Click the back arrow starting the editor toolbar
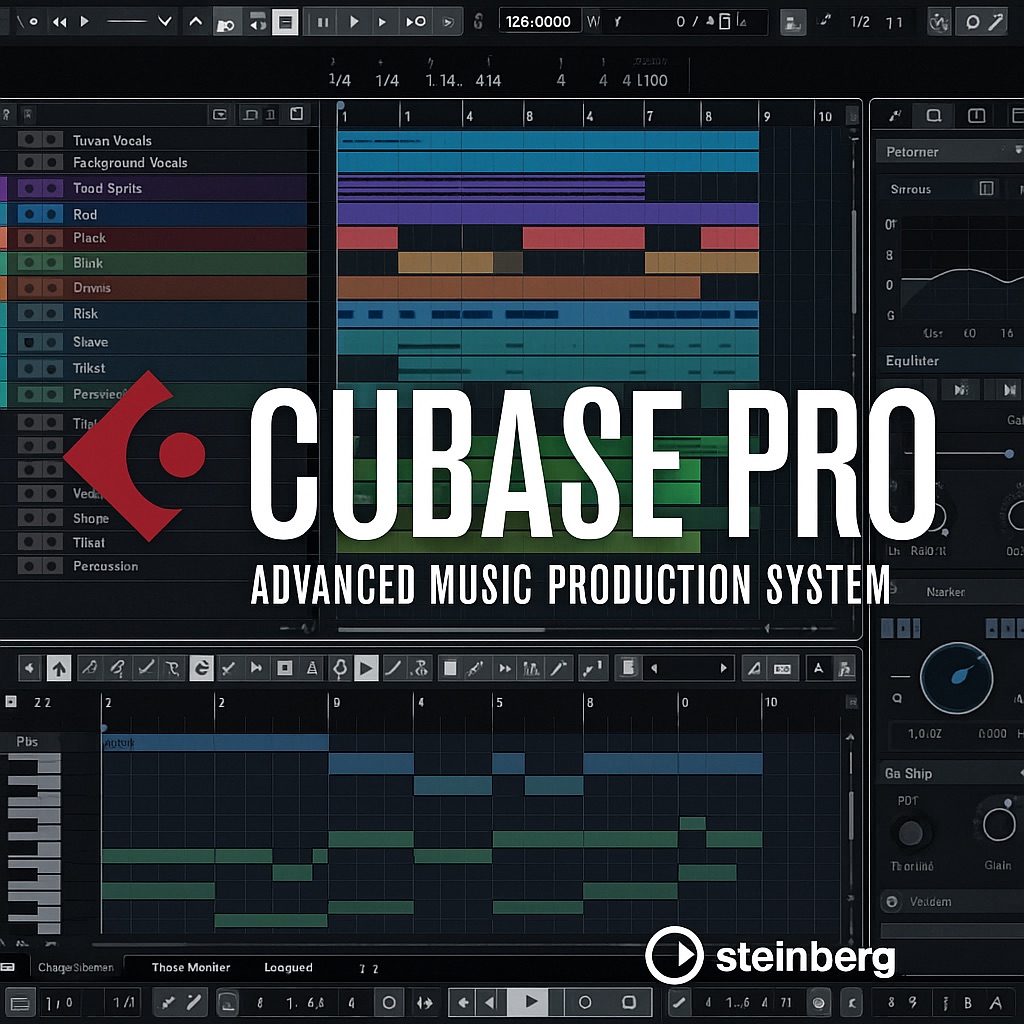1024x1024 pixels. pos(29,668)
